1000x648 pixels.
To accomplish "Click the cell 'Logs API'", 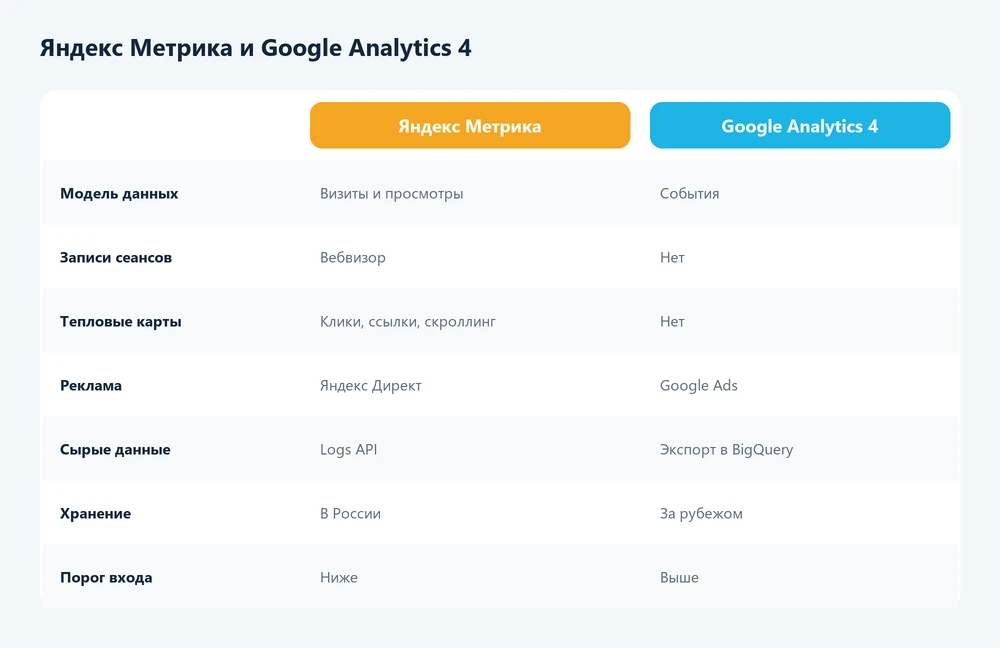I will coord(349,450).
